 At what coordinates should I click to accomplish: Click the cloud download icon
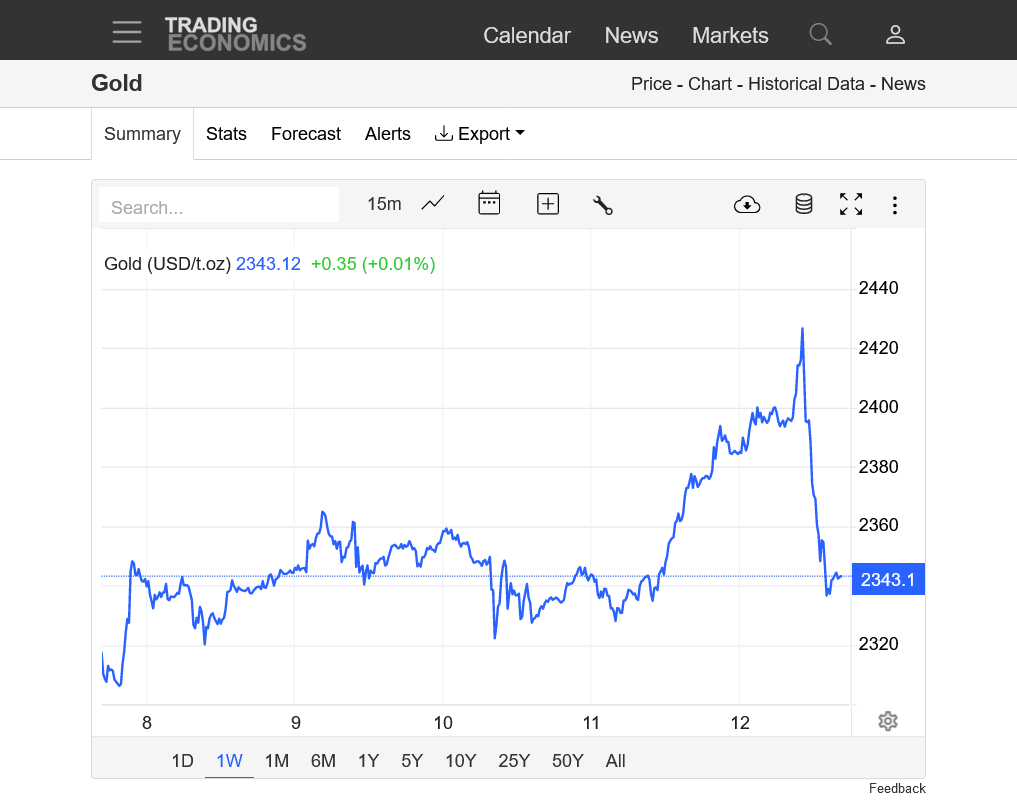pos(747,205)
